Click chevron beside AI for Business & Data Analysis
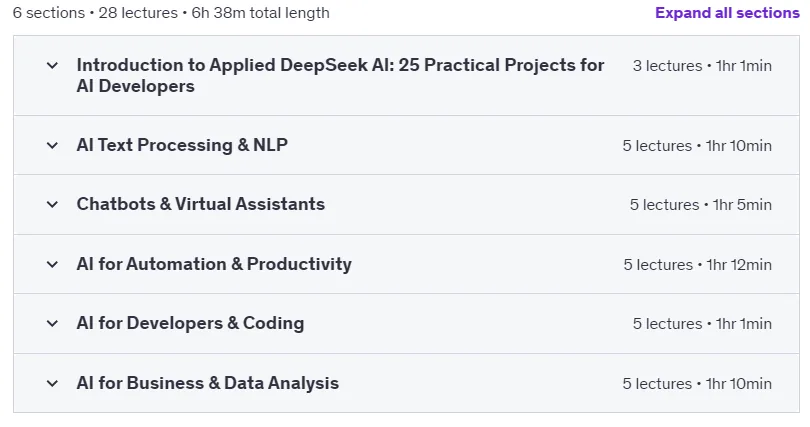 (x=52, y=384)
